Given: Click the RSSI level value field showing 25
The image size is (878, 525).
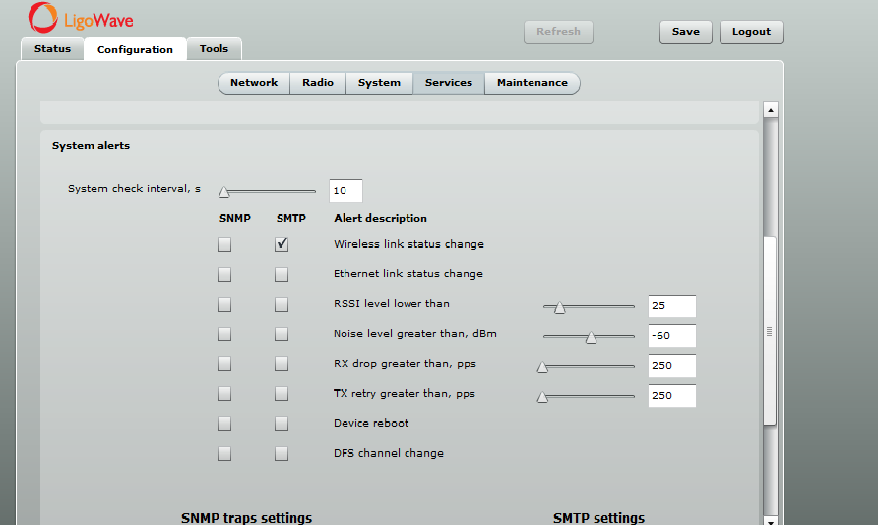Looking at the screenshot, I should point(672,306).
